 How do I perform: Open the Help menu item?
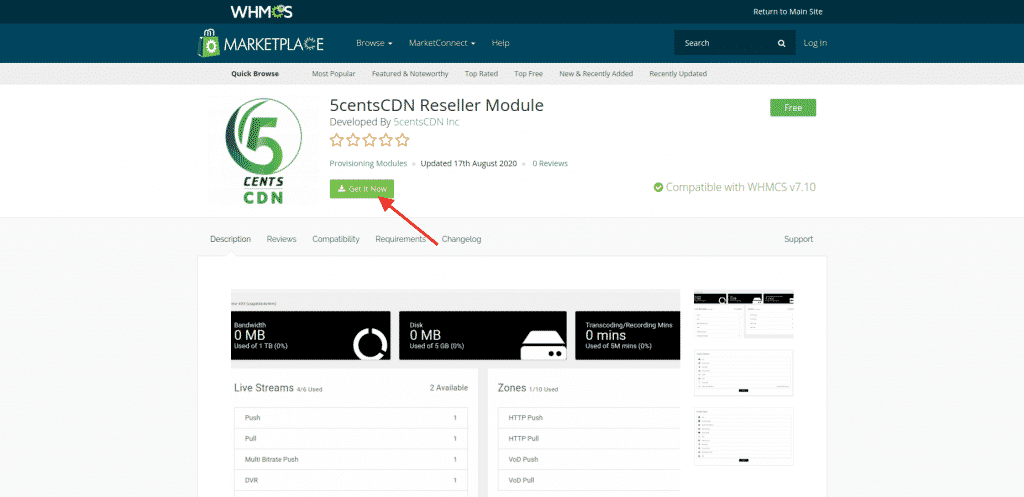click(x=500, y=43)
